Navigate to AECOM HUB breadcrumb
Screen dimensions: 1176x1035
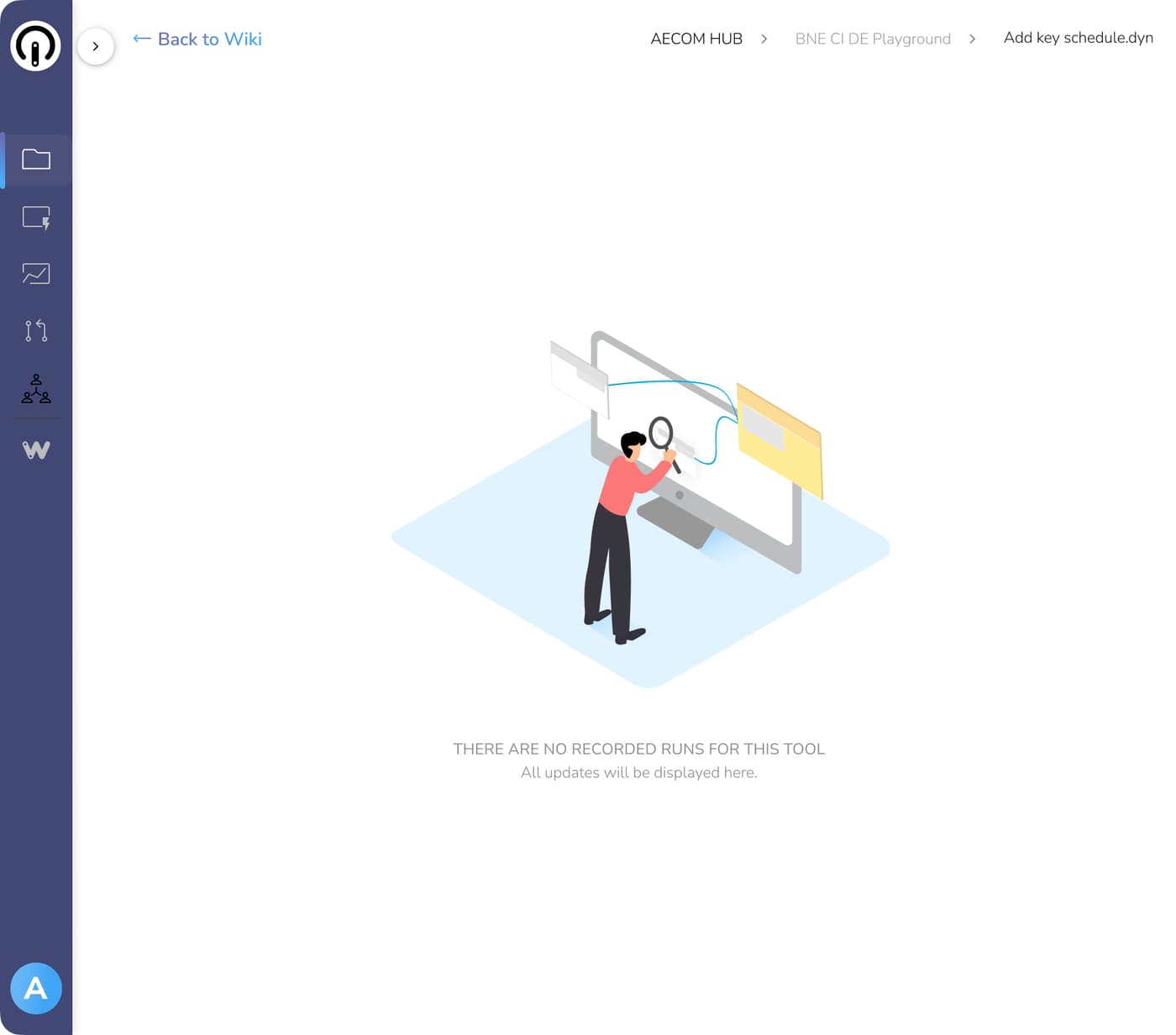pyautogui.click(x=696, y=39)
